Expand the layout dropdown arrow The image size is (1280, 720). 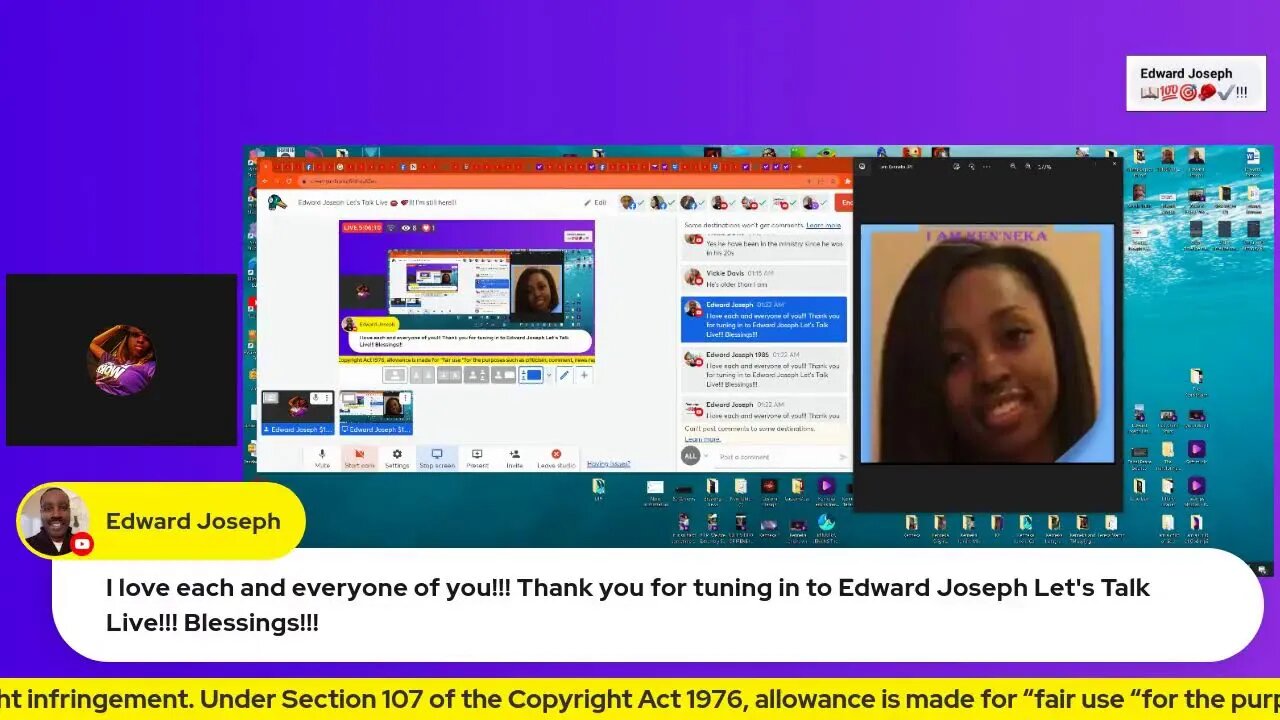click(x=549, y=375)
